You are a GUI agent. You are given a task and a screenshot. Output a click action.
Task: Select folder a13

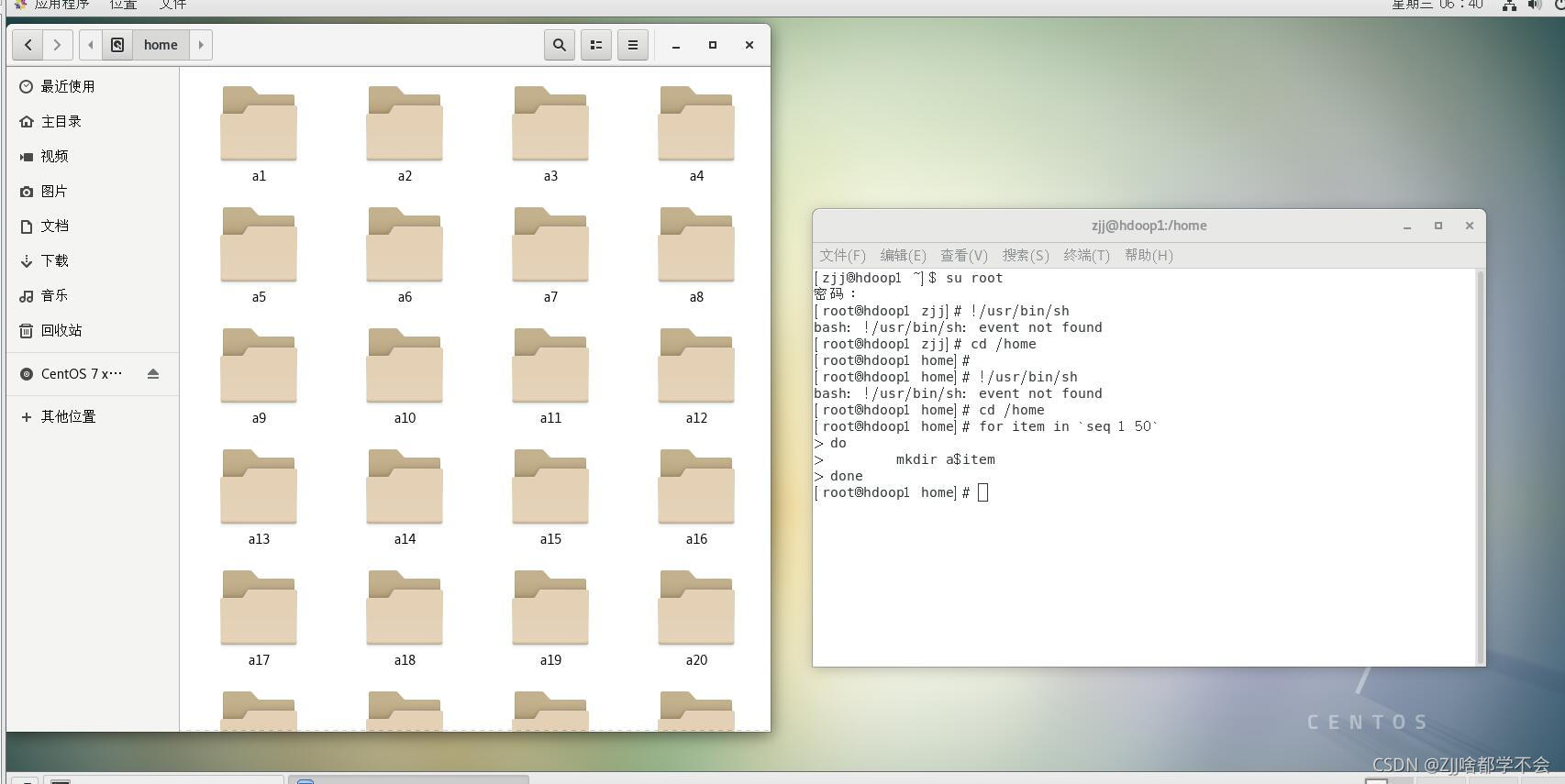click(x=259, y=497)
